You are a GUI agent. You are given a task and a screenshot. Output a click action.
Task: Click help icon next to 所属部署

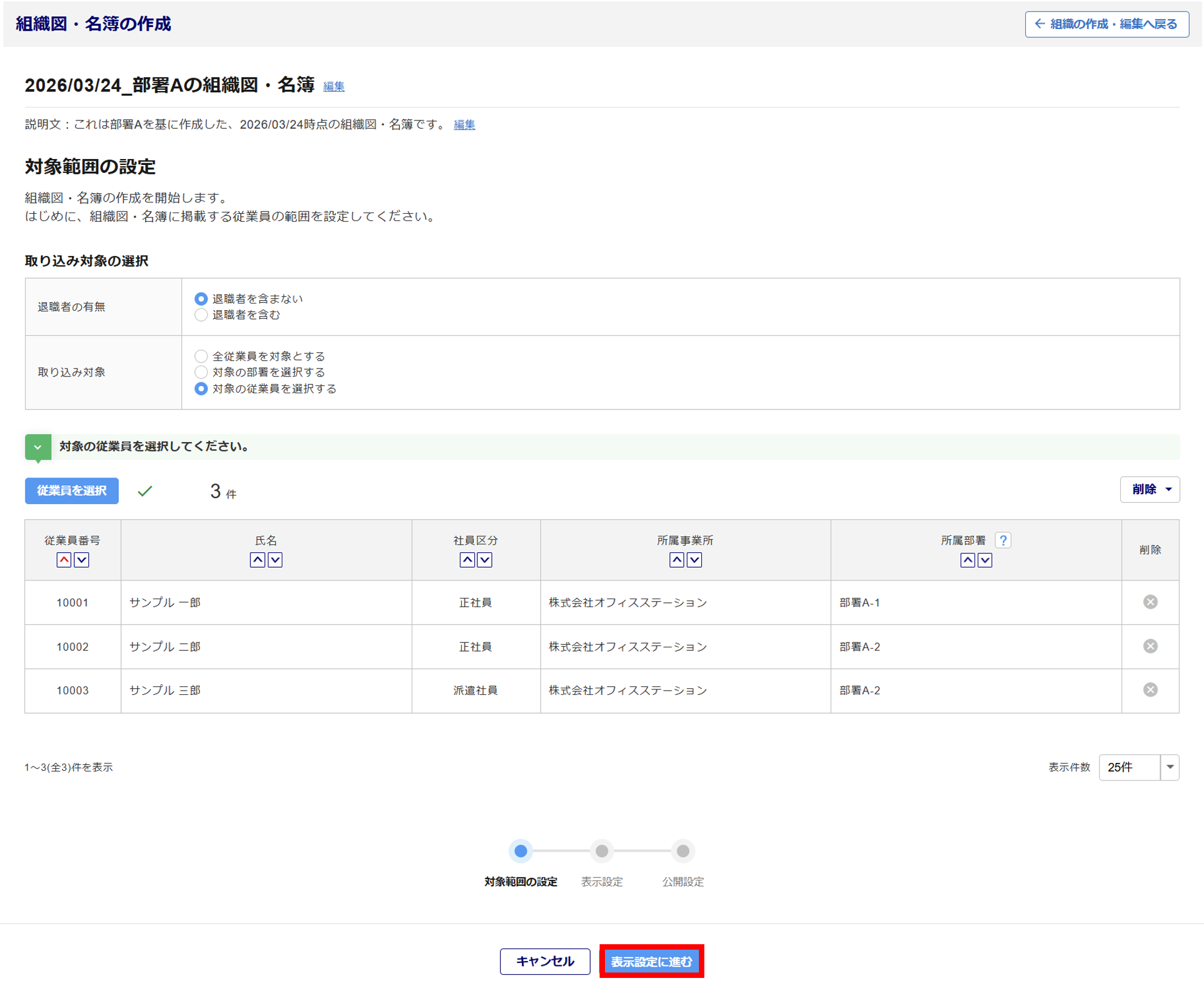tap(1003, 540)
